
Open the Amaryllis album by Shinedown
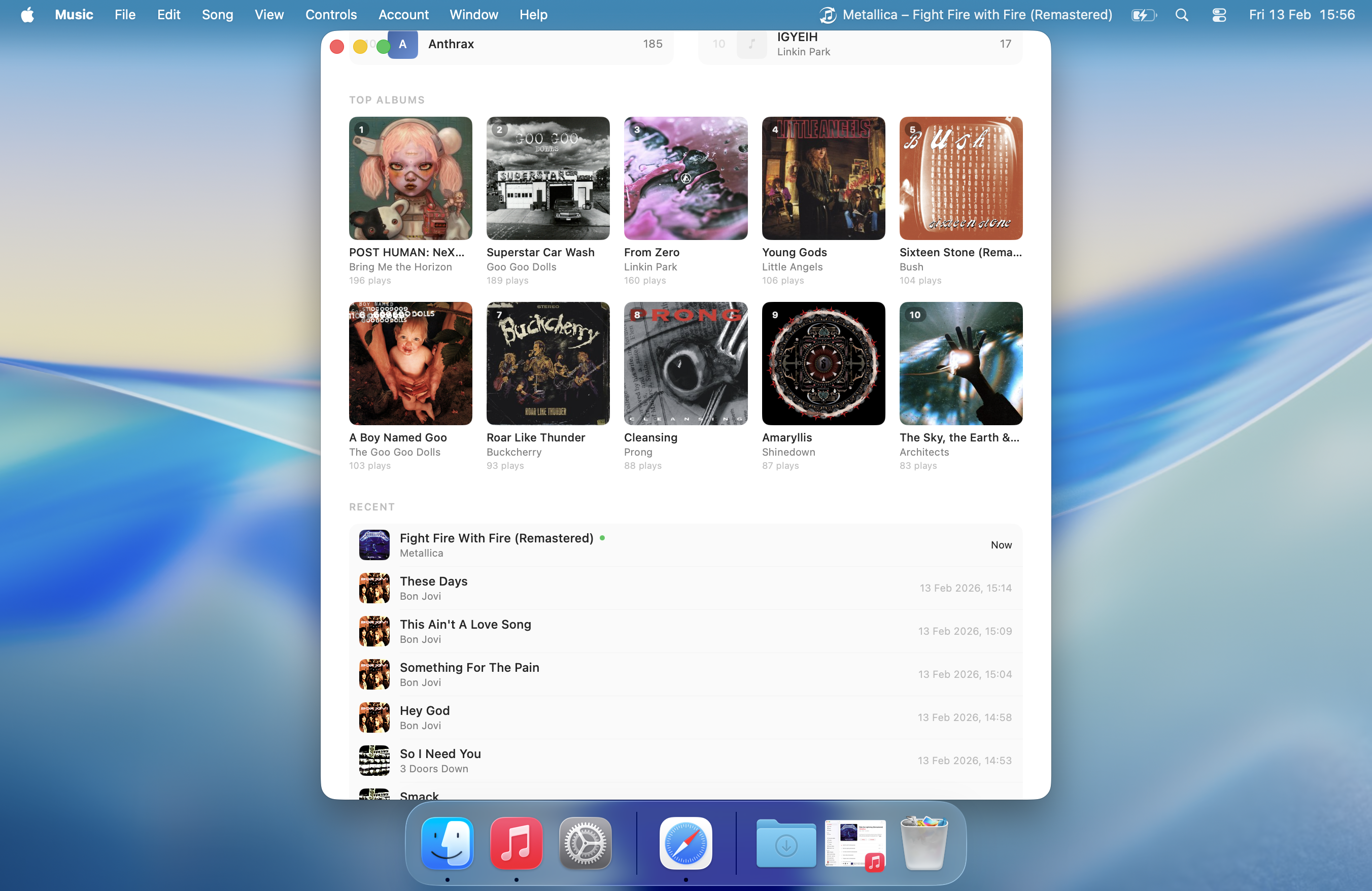pos(823,363)
